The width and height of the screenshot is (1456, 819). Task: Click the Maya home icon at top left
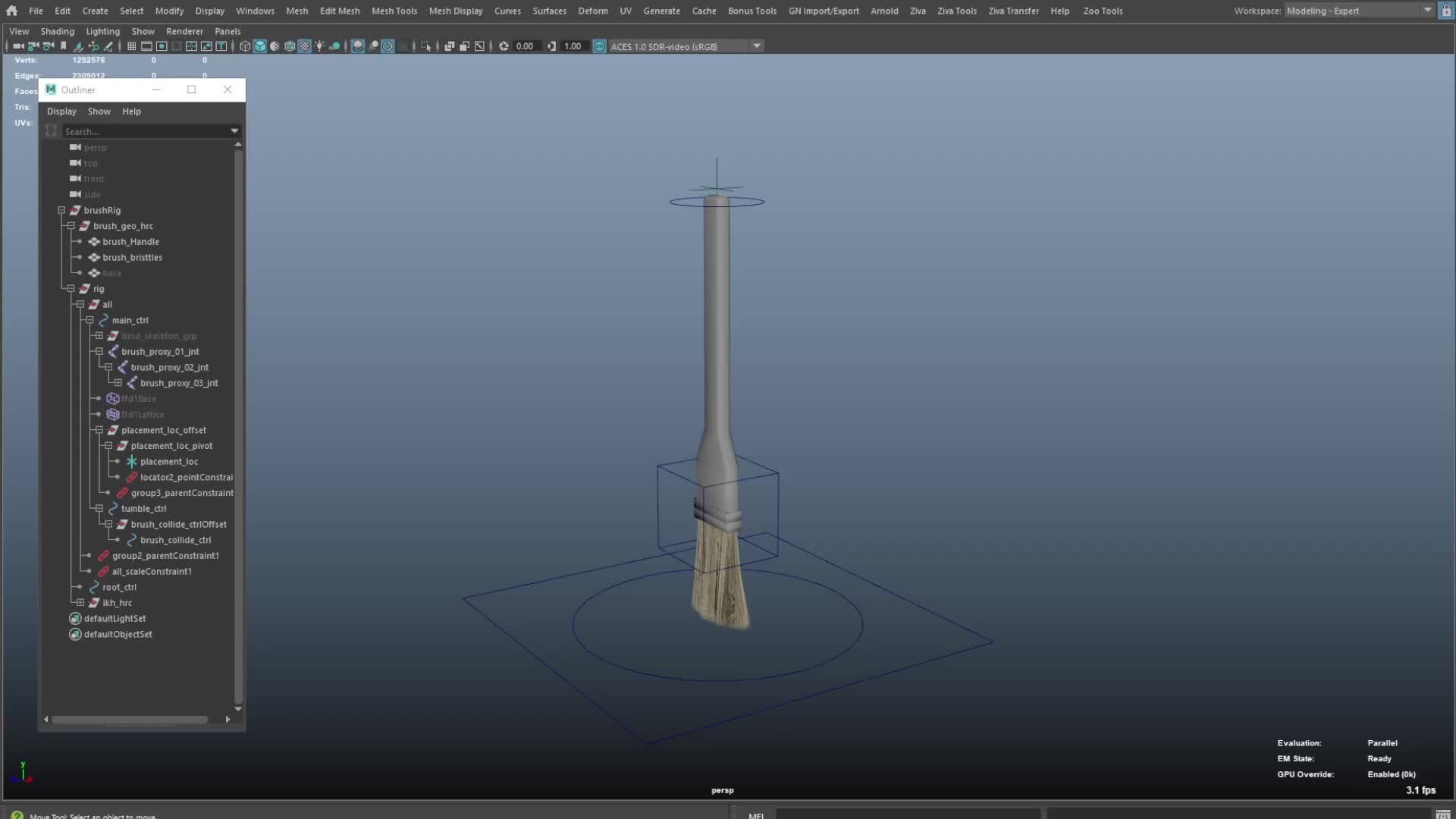[x=11, y=11]
